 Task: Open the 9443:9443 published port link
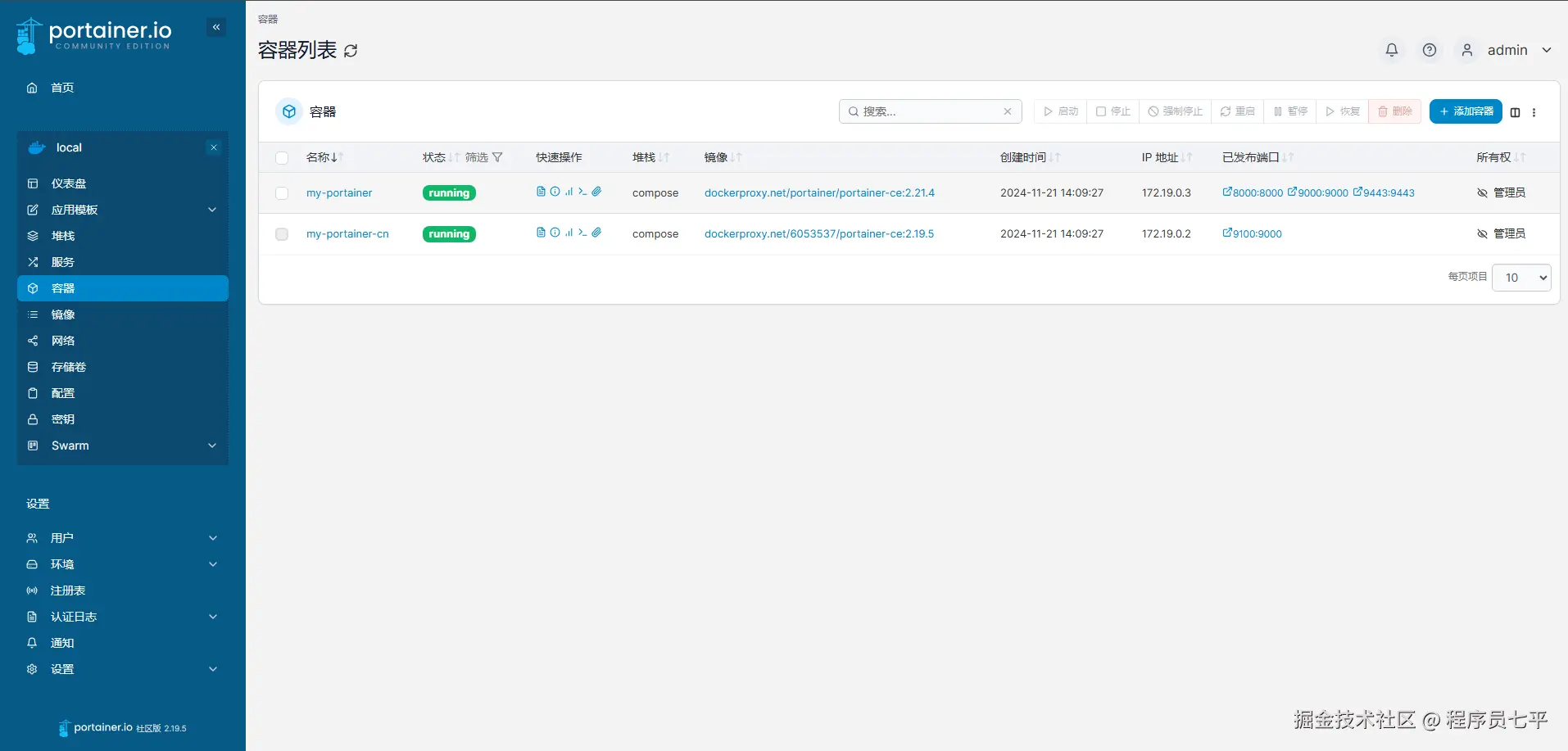pyautogui.click(x=1384, y=193)
